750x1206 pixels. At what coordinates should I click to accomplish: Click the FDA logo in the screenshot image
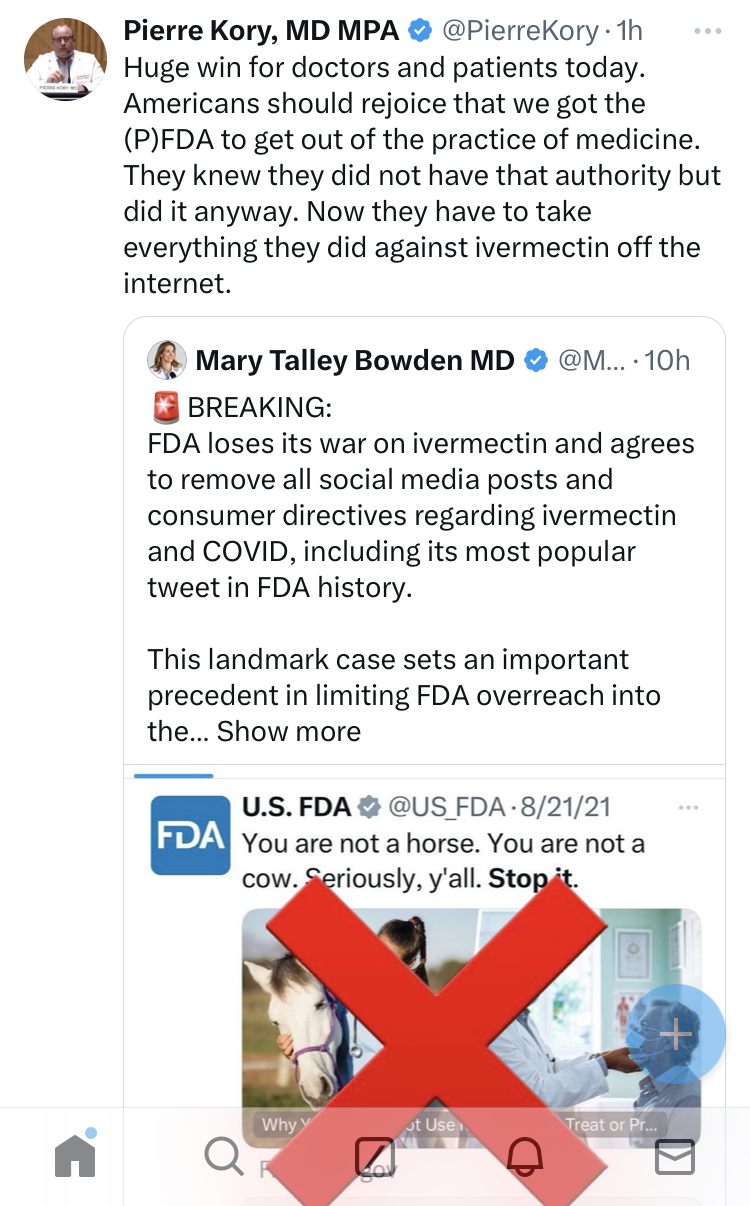click(190, 835)
